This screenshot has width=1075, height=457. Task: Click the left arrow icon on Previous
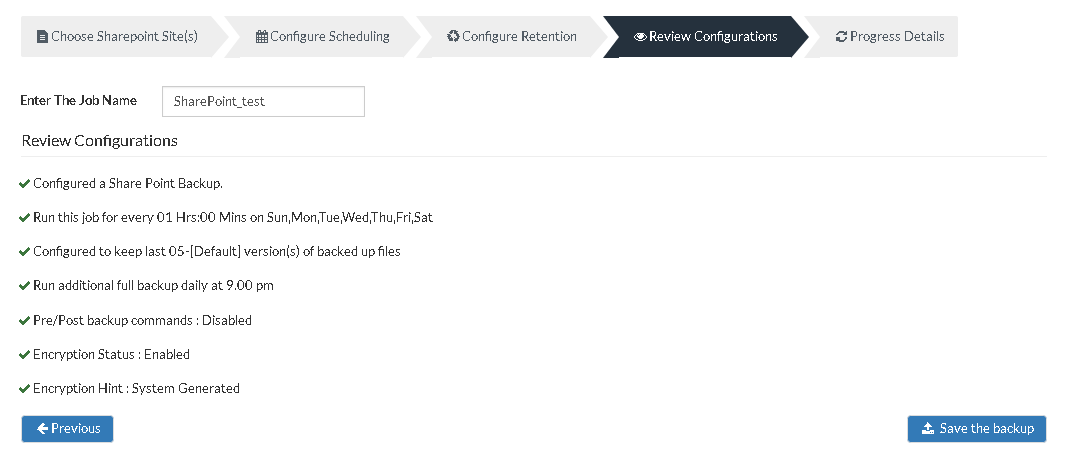(43, 428)
